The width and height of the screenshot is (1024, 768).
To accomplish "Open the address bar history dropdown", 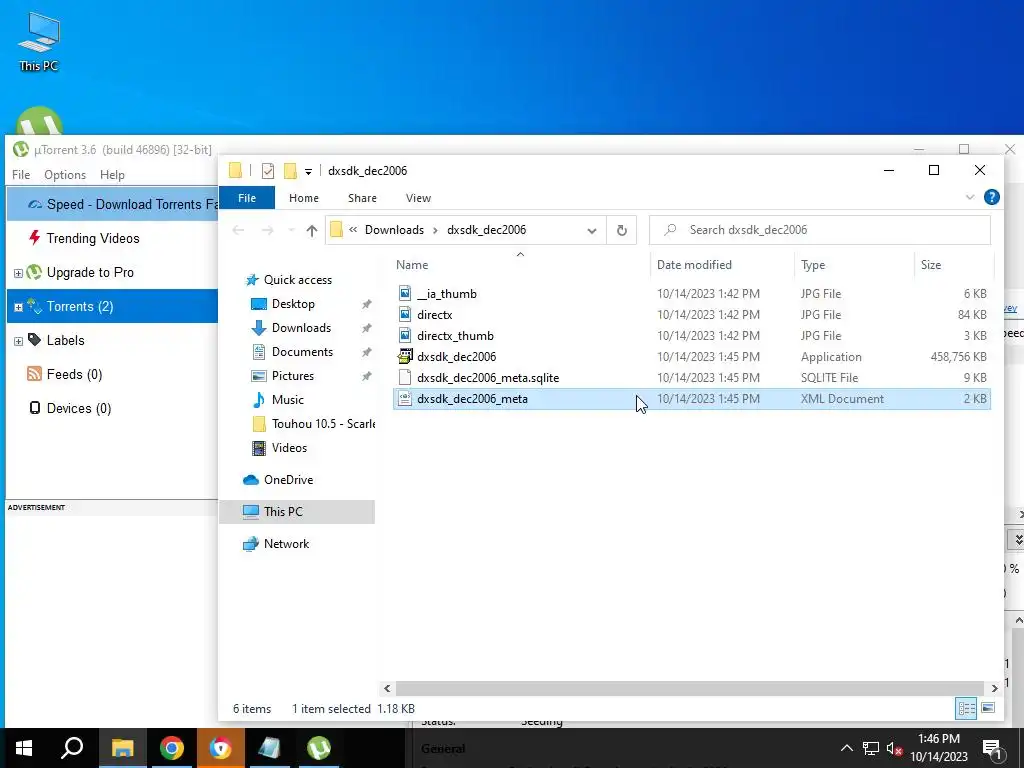I will pos(592,231).
